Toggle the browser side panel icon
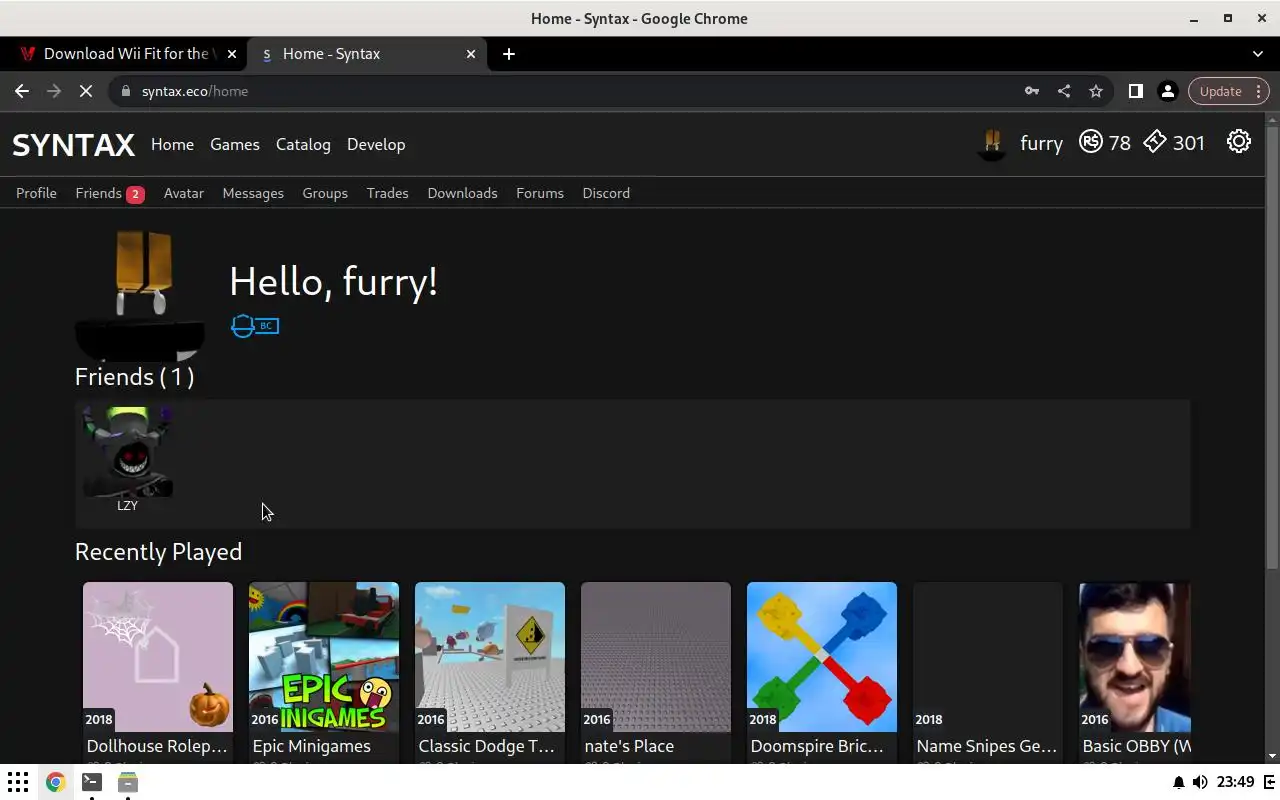 [x=1135, y=91]
